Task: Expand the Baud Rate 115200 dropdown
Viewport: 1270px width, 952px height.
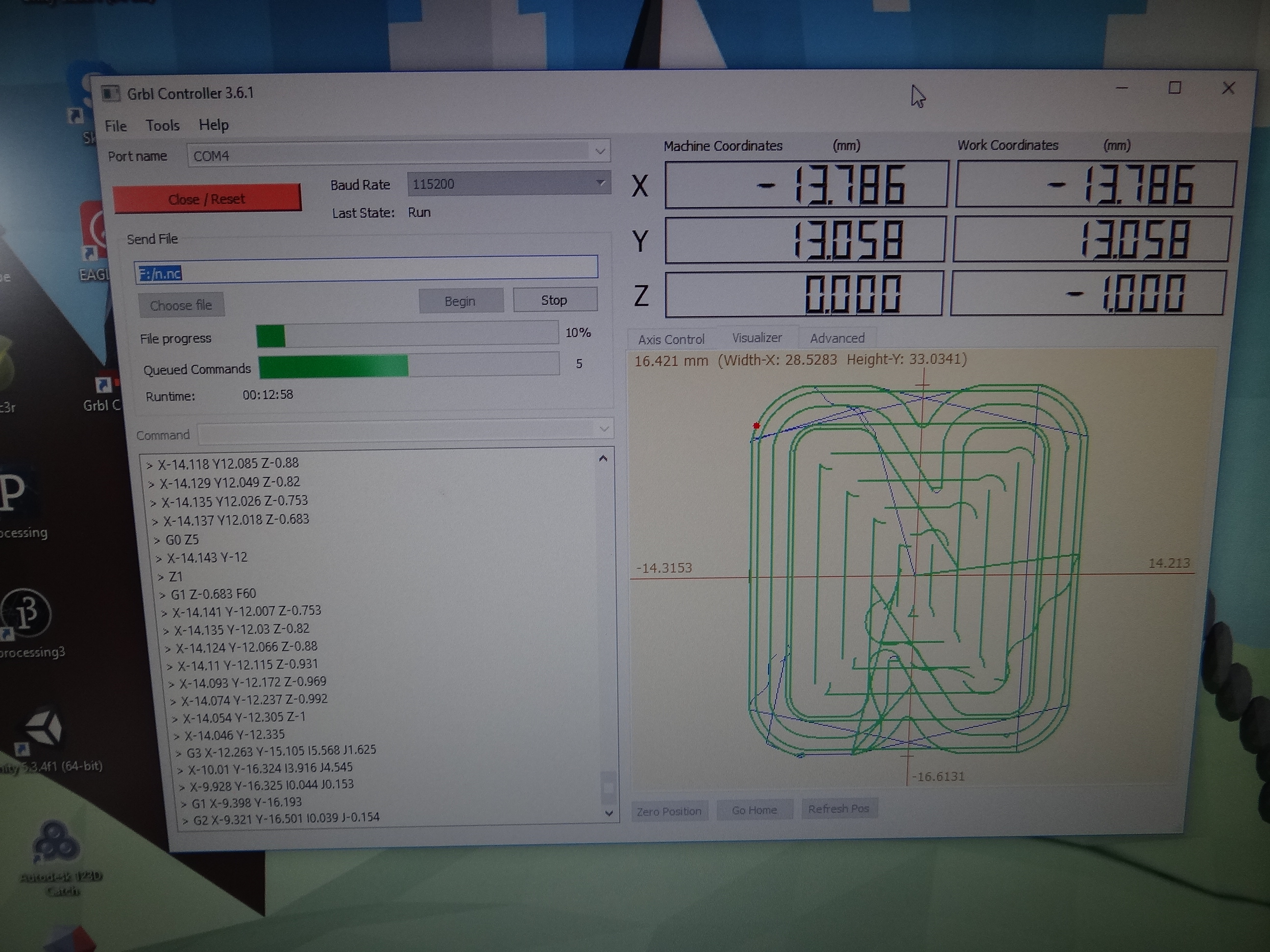Action: click(601, 183)
